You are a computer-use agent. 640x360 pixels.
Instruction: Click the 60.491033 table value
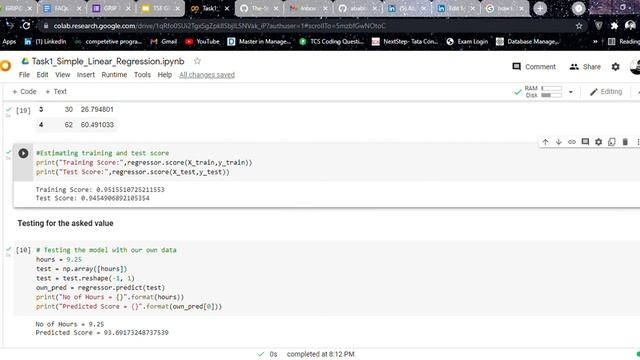tap(97, 124)
